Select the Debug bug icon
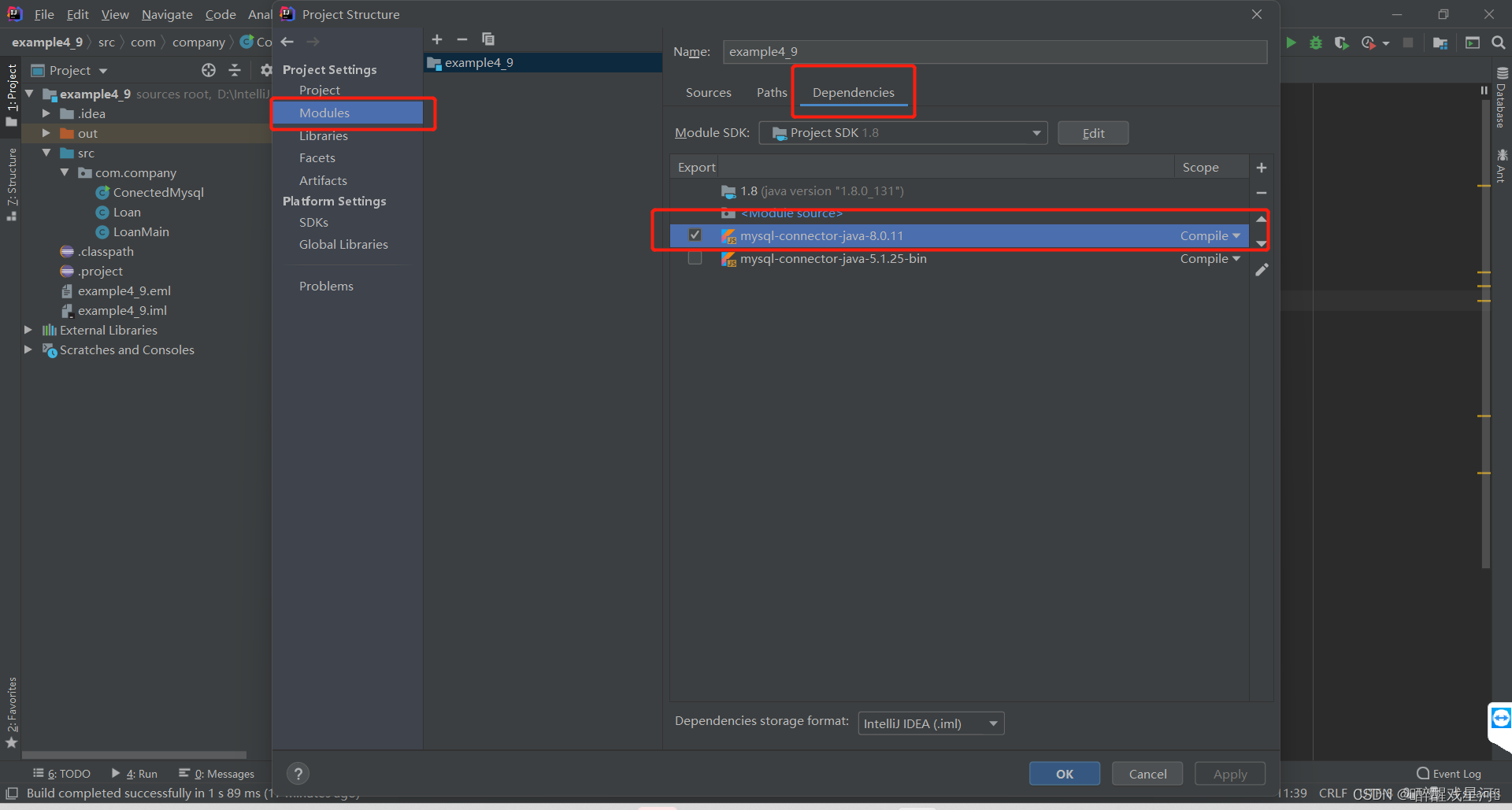This screenshot has width=1512, height=810. [x=1315, y=43]
